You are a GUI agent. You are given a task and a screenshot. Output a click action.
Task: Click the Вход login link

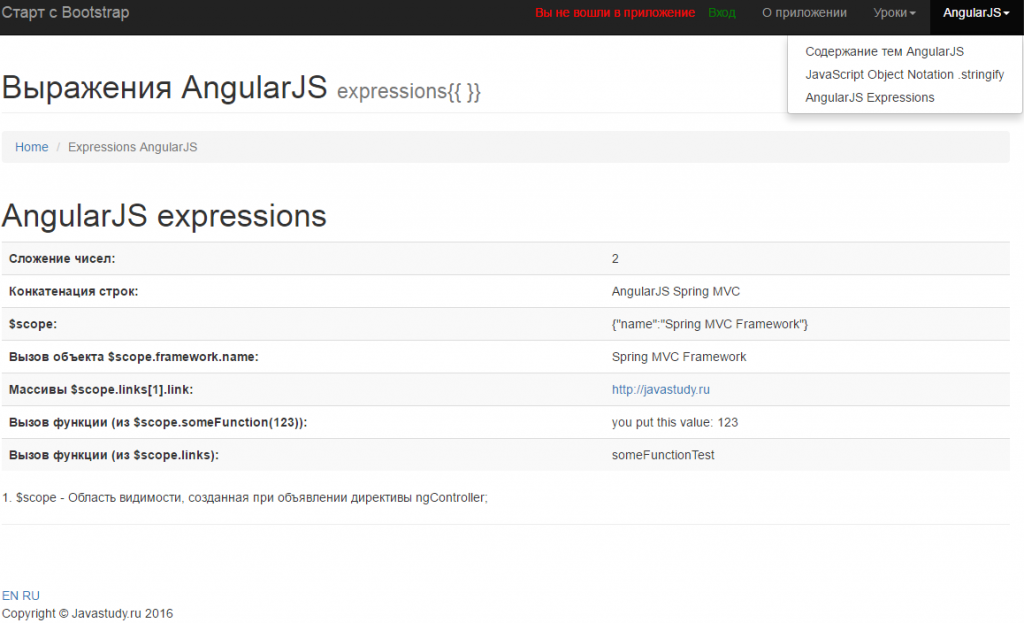coord(722,13)
